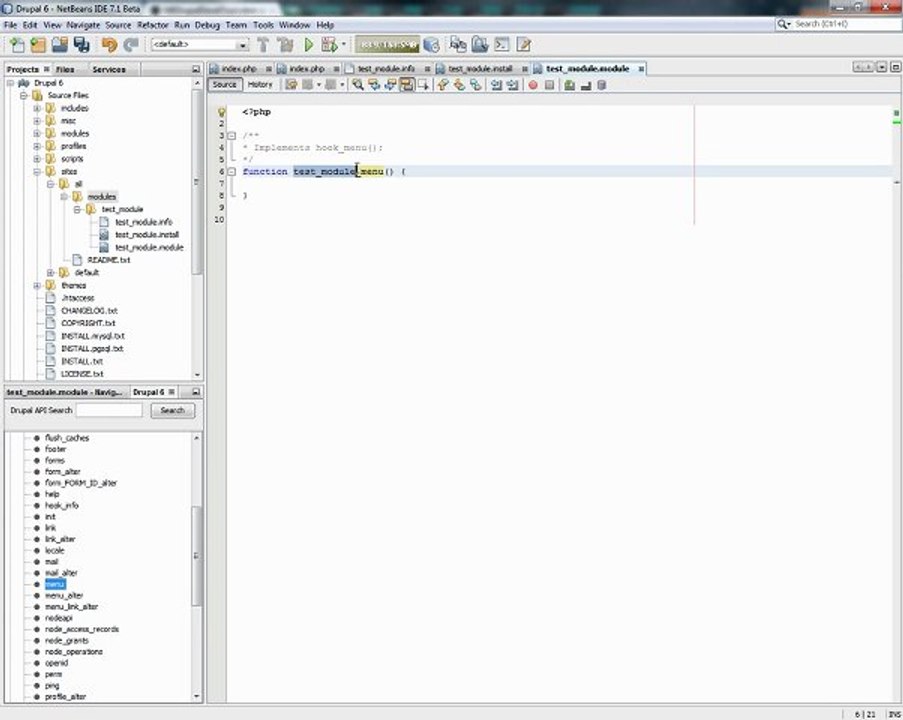The width and height of the screenshot is (903, 720).
Task: Select README.txt file in tree
Action: [108, 260]
